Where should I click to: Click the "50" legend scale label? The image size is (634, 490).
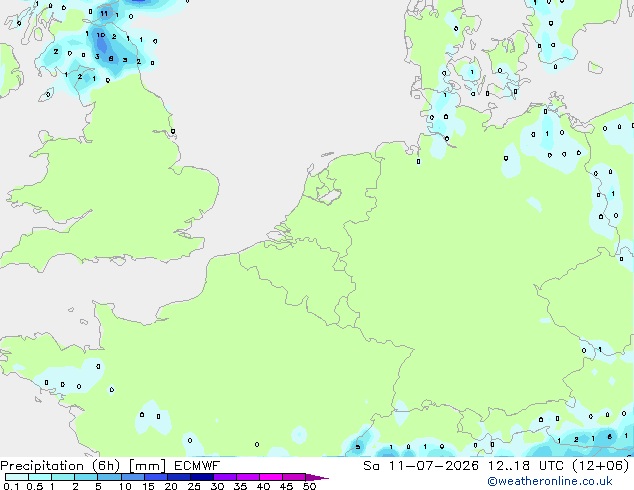click(309, 486)
